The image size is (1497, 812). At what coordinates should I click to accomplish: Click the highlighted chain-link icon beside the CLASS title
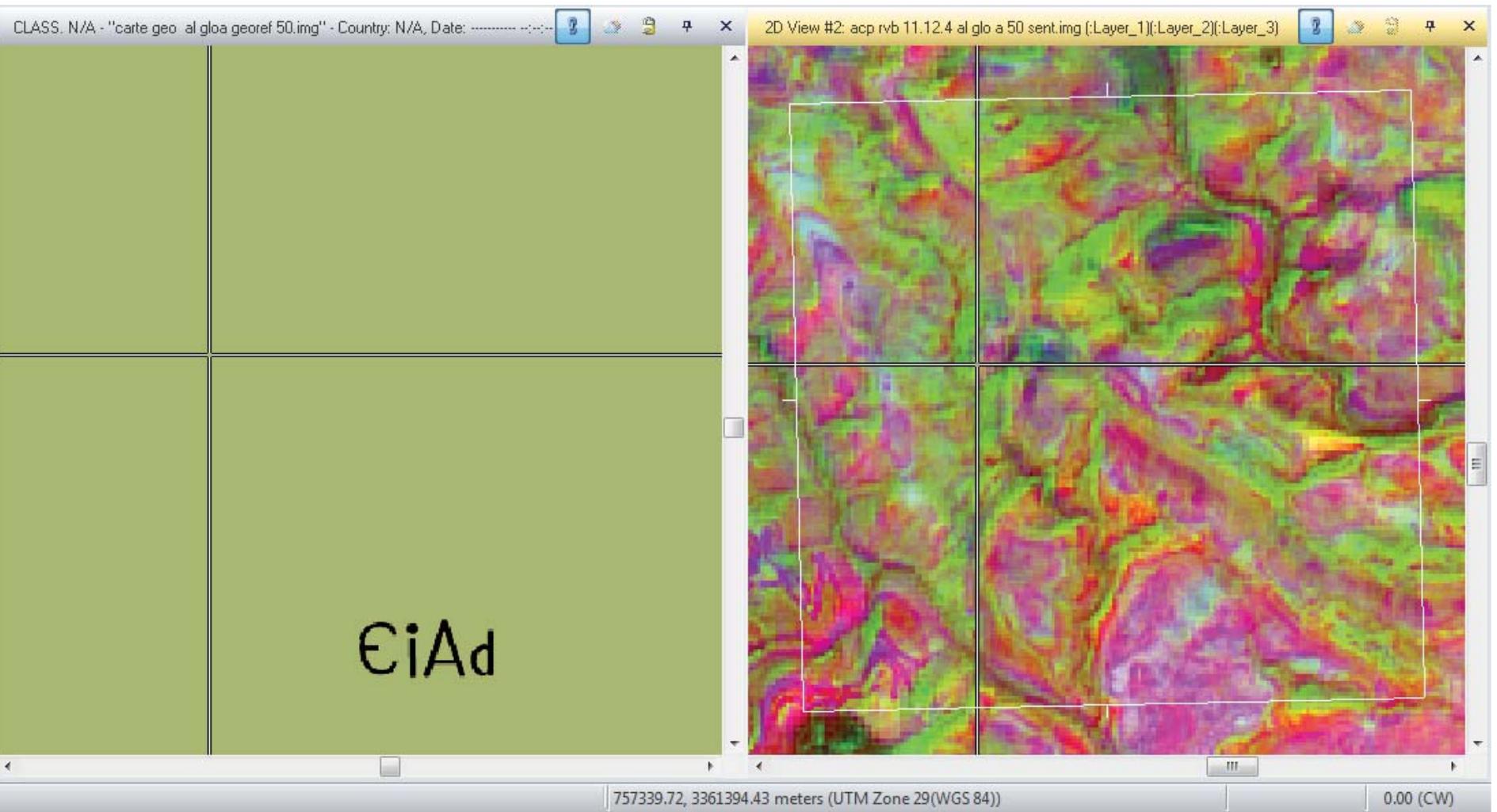point(573,25)
